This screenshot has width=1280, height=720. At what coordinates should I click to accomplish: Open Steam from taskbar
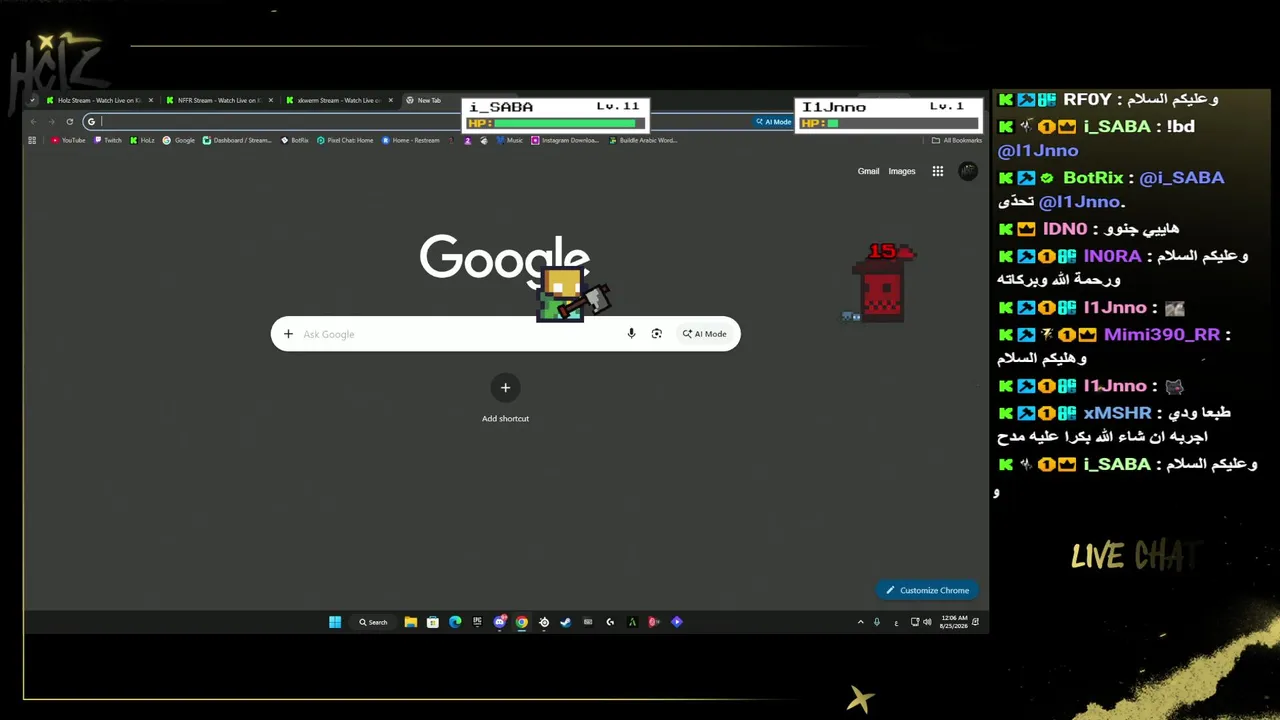[x=566, y=622]
